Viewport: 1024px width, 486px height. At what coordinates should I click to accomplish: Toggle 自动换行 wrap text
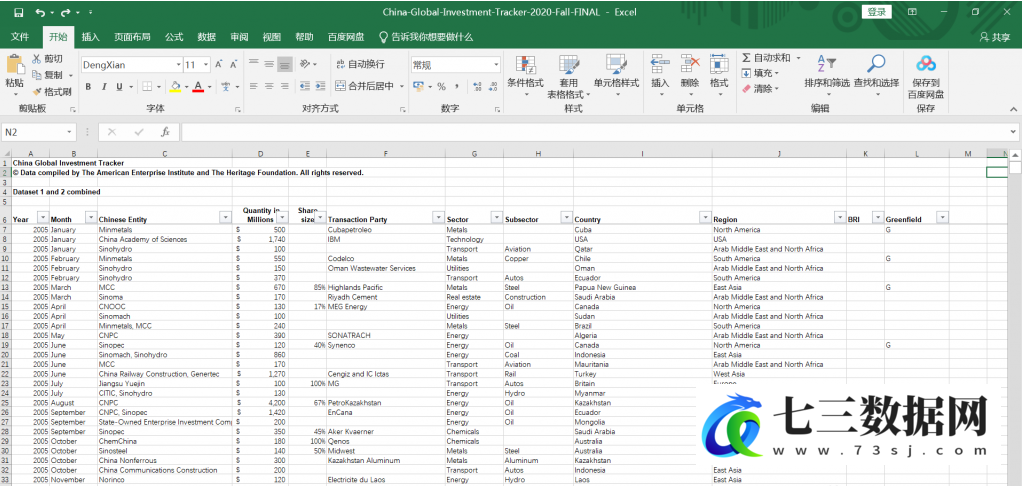coord(360,64)
